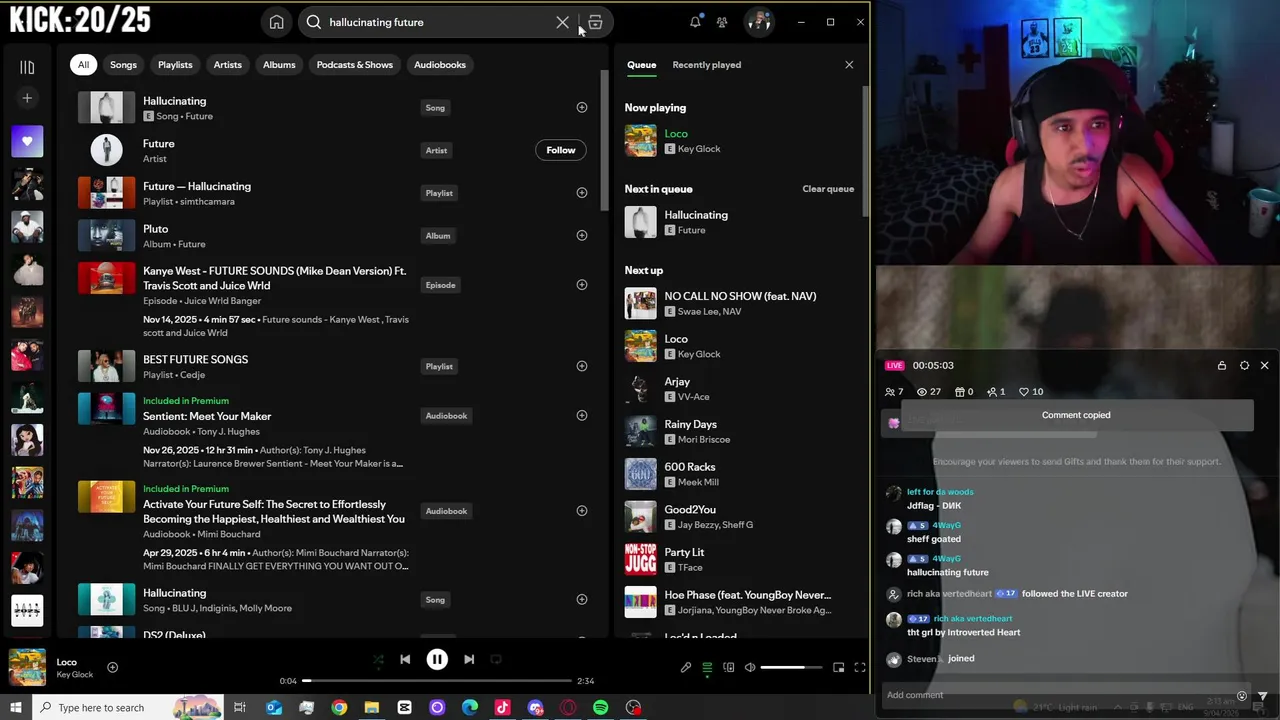Switch to Recently played tab
1280x720 pixels.
(707, 65)
